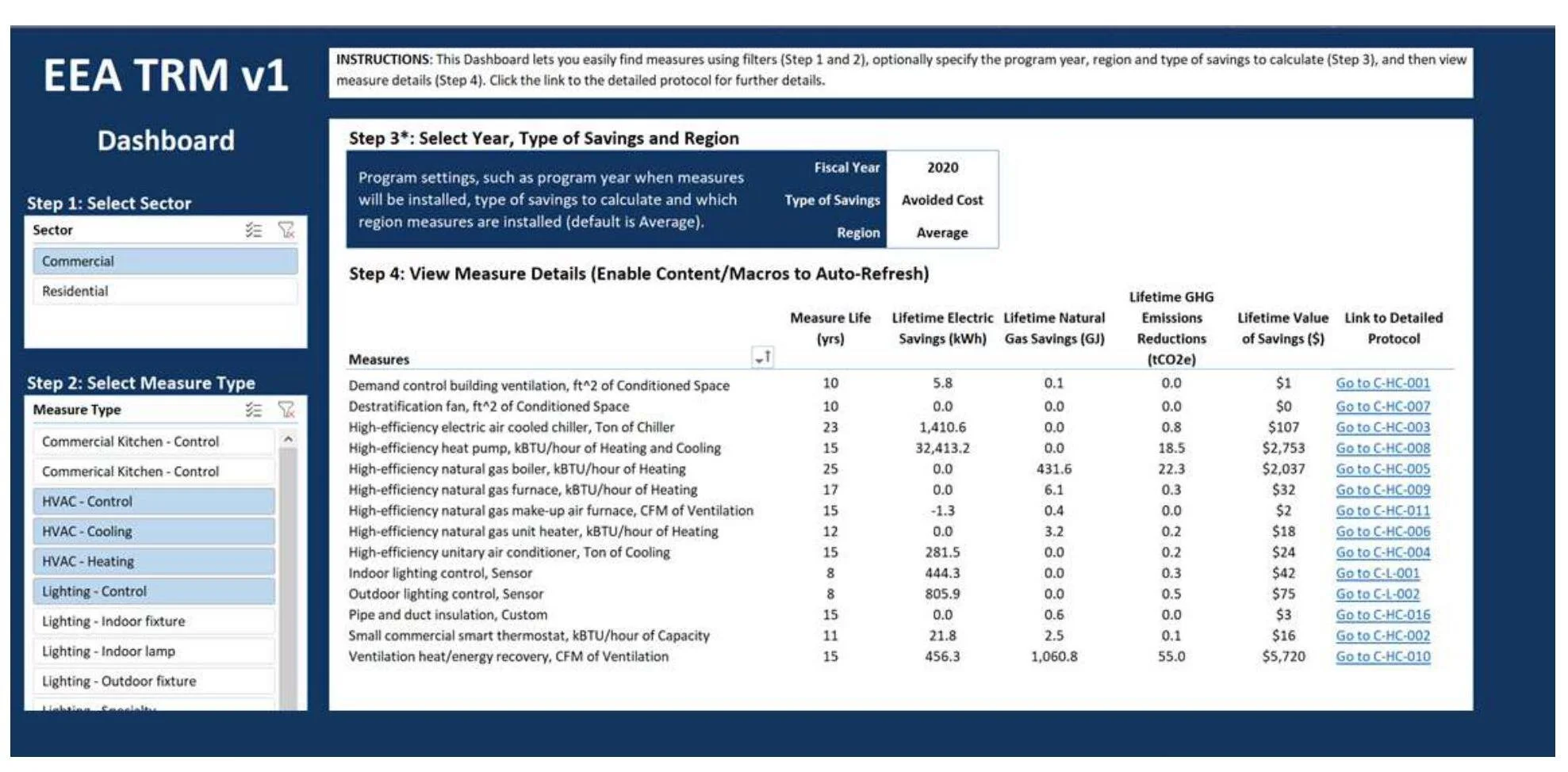Select Lighting - Indoor fixture measure type
This screenshot has height=772, width=1568.
(154, 622)
